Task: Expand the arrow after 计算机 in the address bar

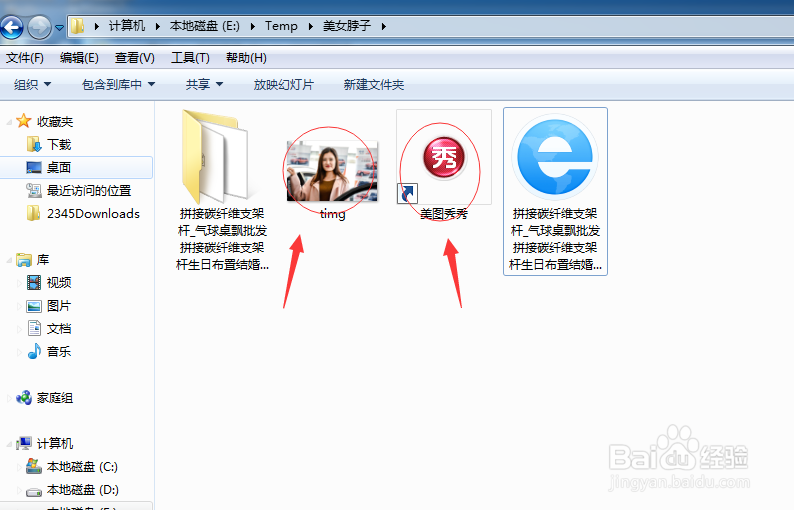Action: point(157,26)
